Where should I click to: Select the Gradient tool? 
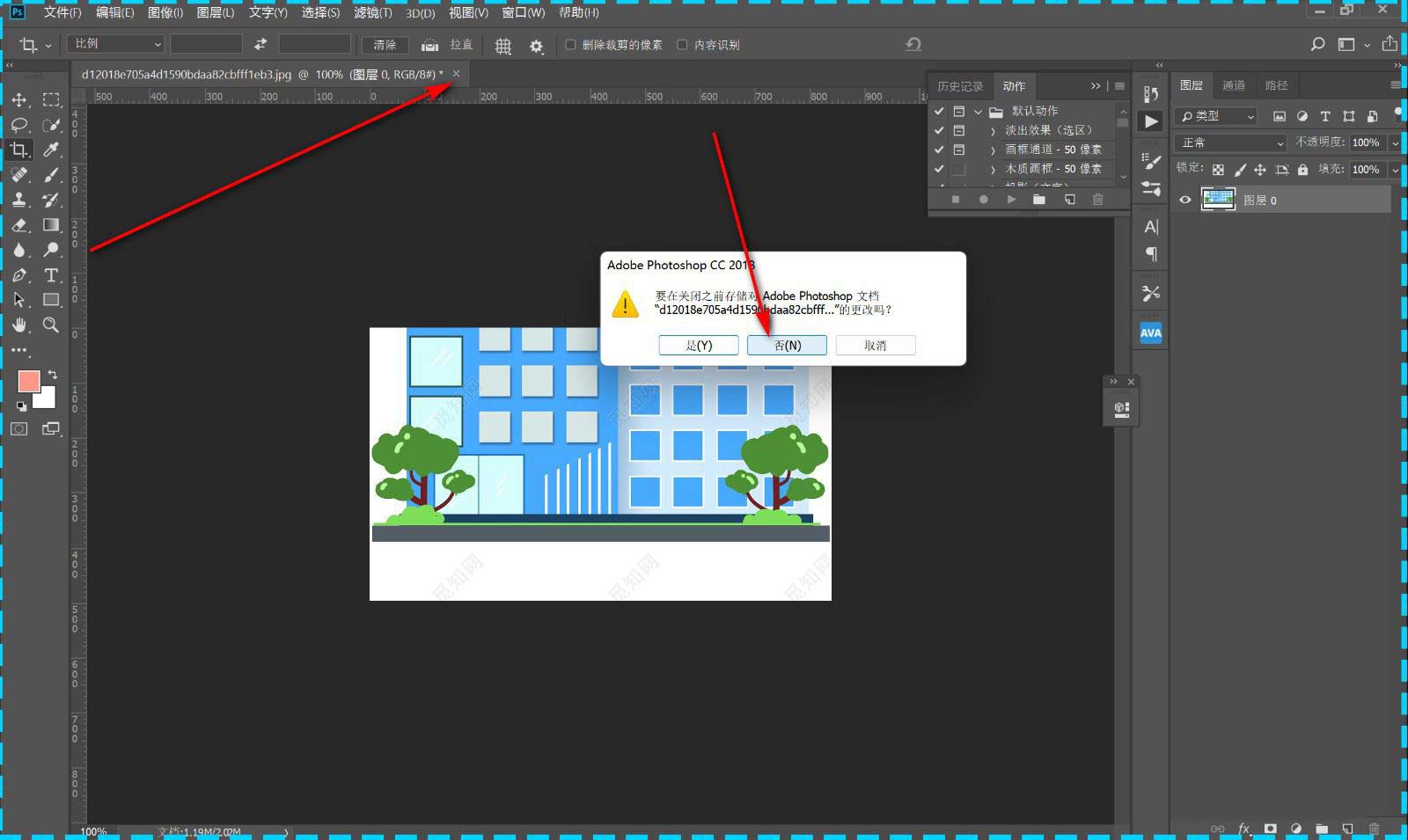click(51, 225)
